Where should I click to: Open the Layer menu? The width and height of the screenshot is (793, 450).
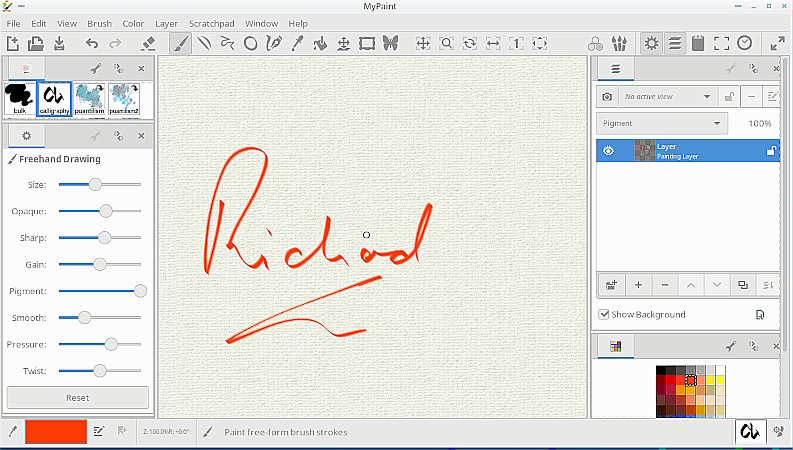(167, 23)
